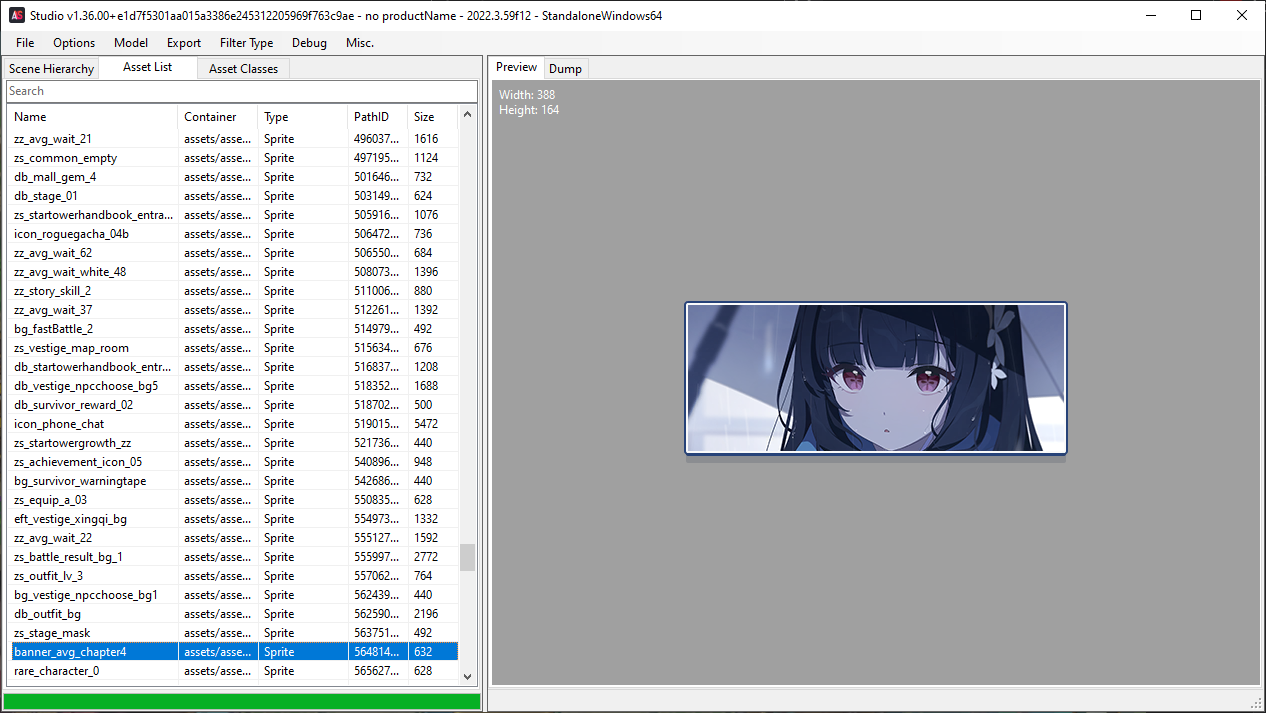The height and width of the screenshot is (713, 1266).
Task: Click the green progress bar
Action: (x=242, y=702)
